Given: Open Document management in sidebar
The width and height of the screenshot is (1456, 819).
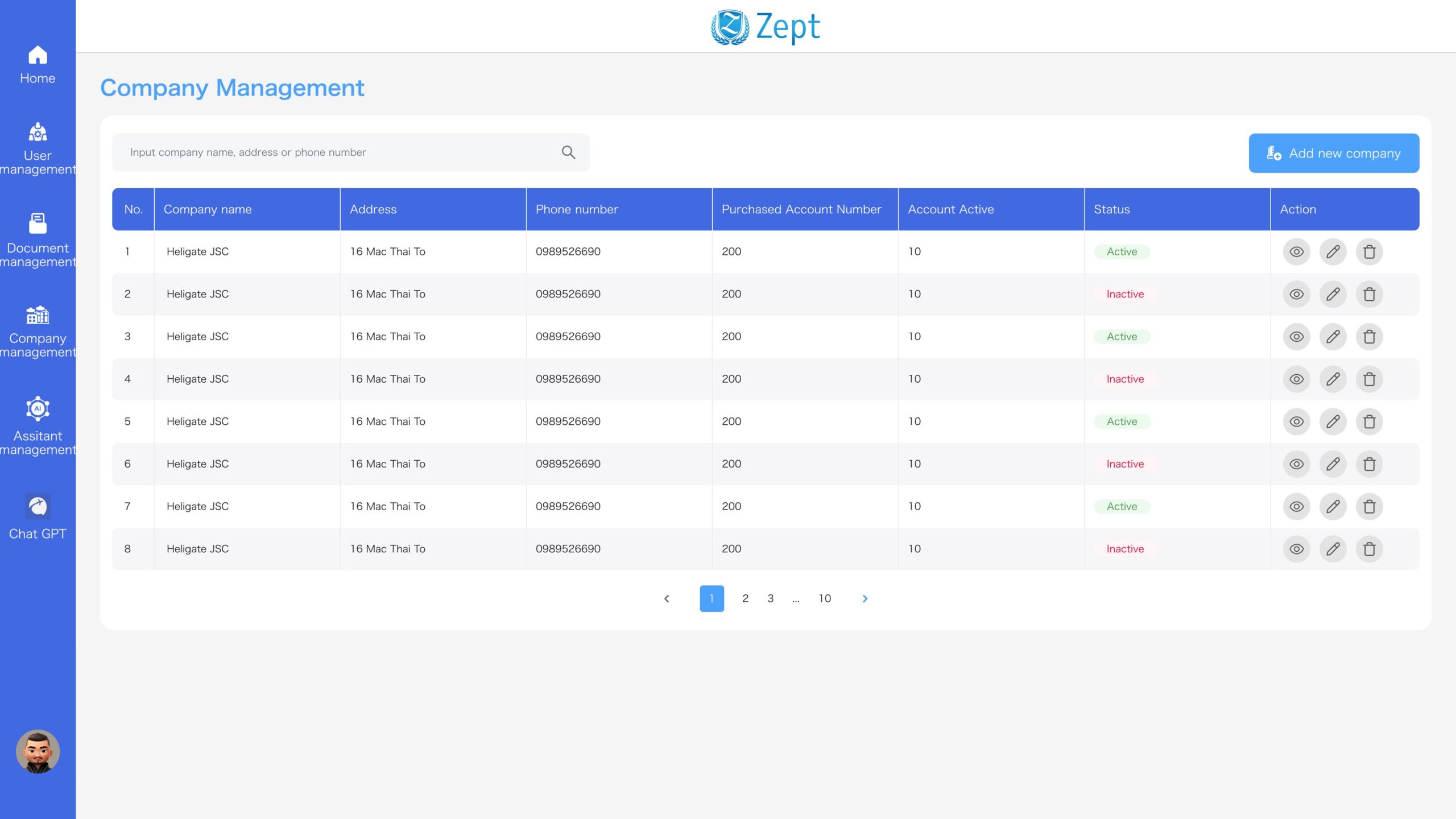Looking at the screenshot, I should [x=38, y=240].
